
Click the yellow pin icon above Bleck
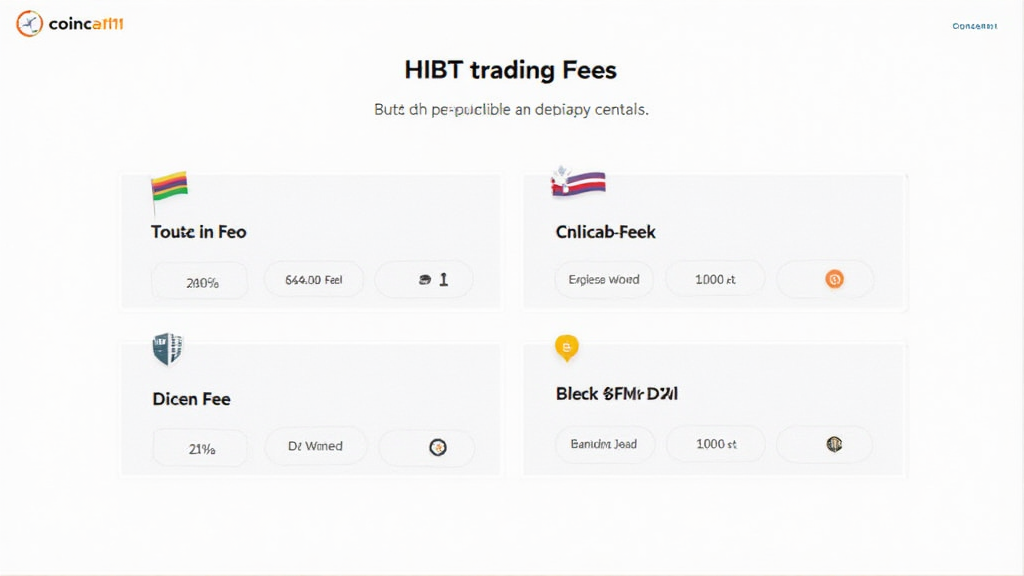click(x=566, y=348)
